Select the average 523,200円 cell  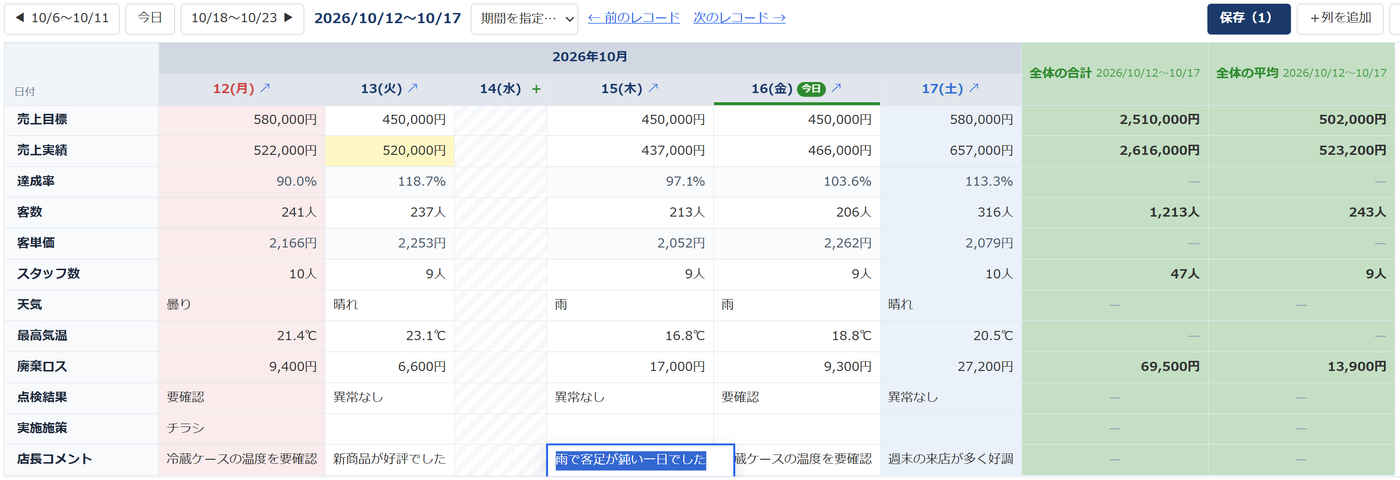1302,151
